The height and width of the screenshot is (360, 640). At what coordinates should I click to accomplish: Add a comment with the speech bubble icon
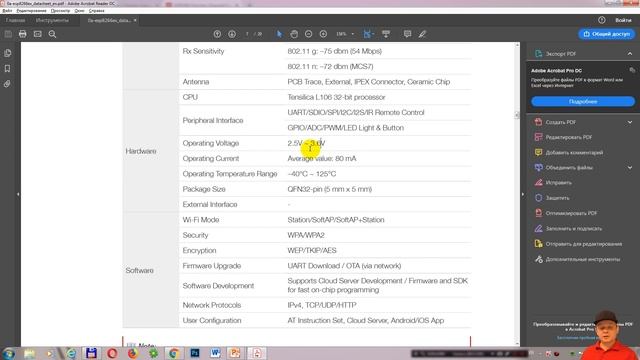(407, 34)
